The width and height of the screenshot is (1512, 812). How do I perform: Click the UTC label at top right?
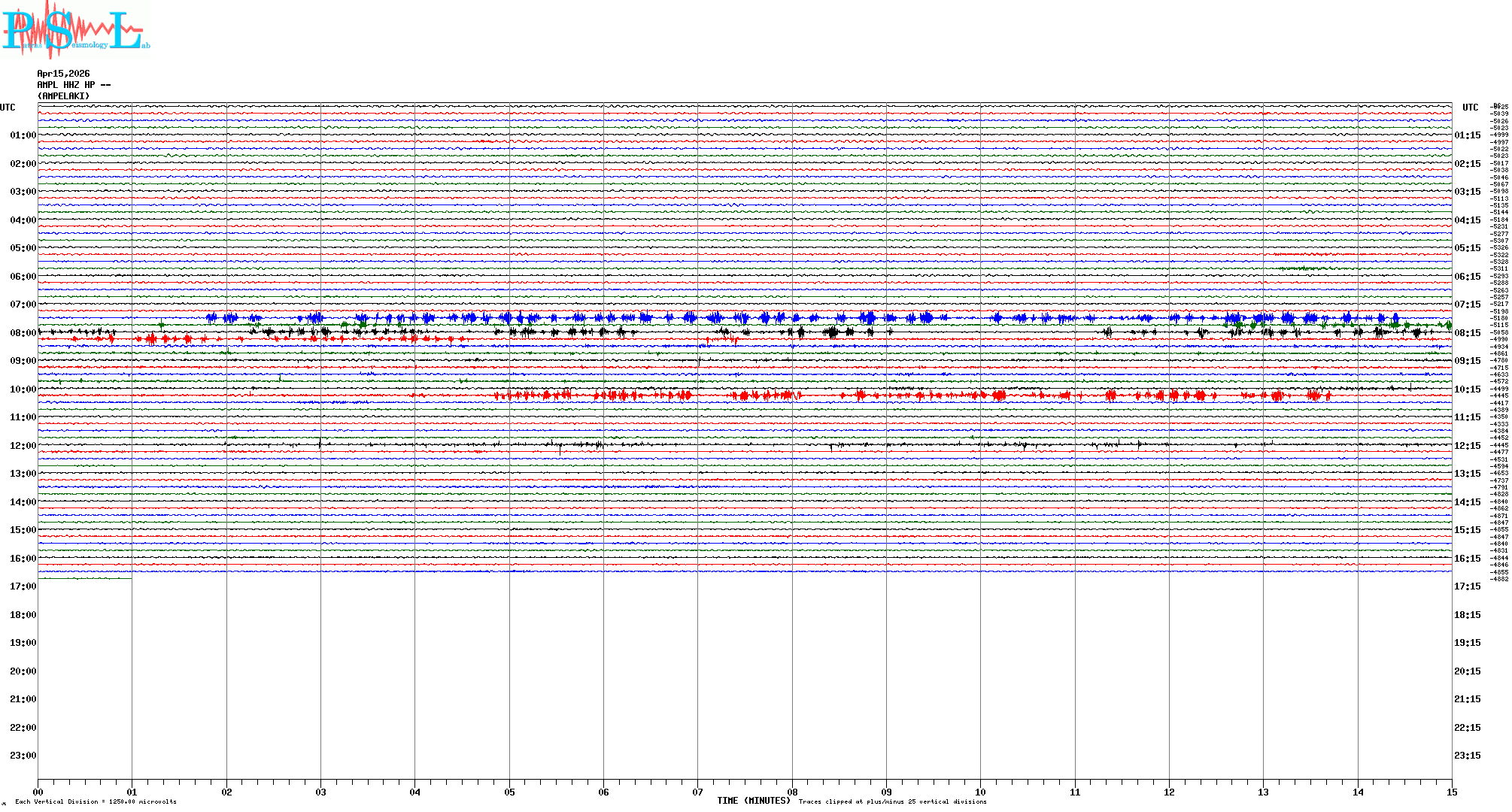pos(1470,108)
